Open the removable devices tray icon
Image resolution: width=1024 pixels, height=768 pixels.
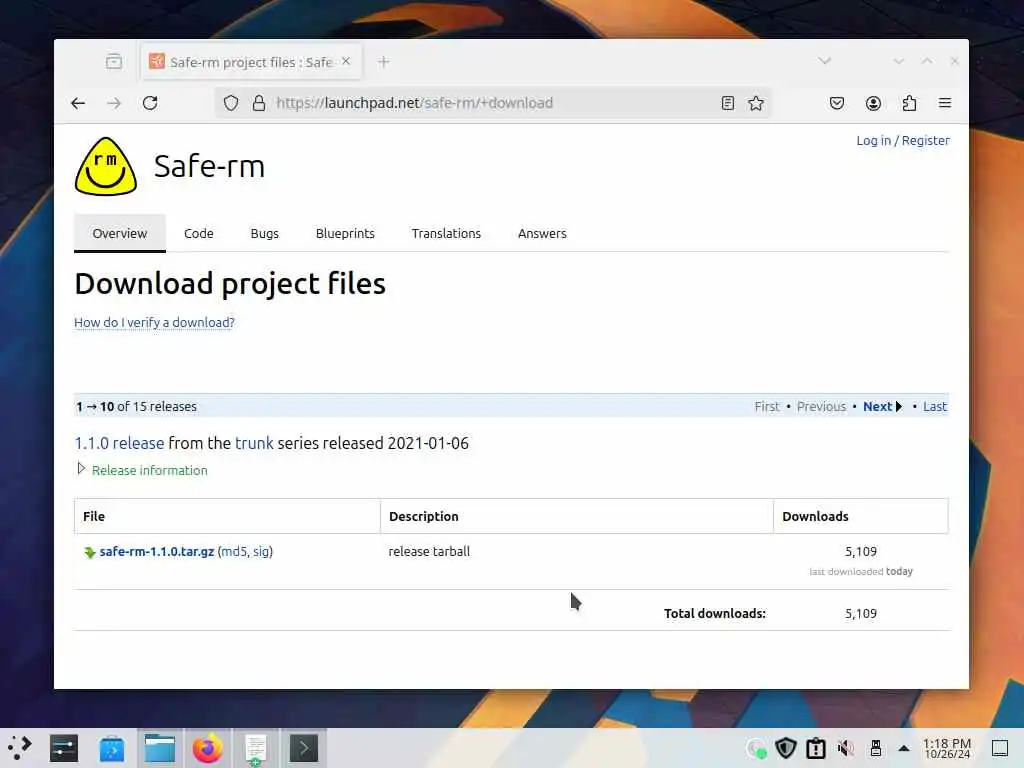876,748
